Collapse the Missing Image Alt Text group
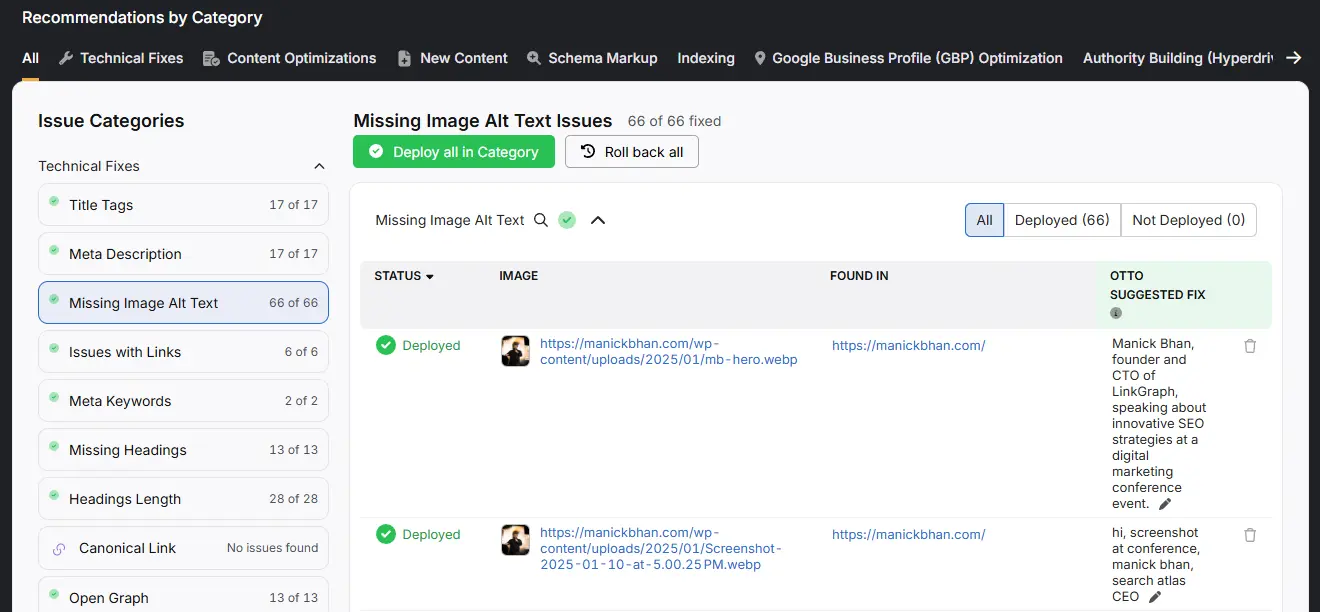Image resolution: width=1320 pixels, height=612 pixels. click(x=598, y=220)
